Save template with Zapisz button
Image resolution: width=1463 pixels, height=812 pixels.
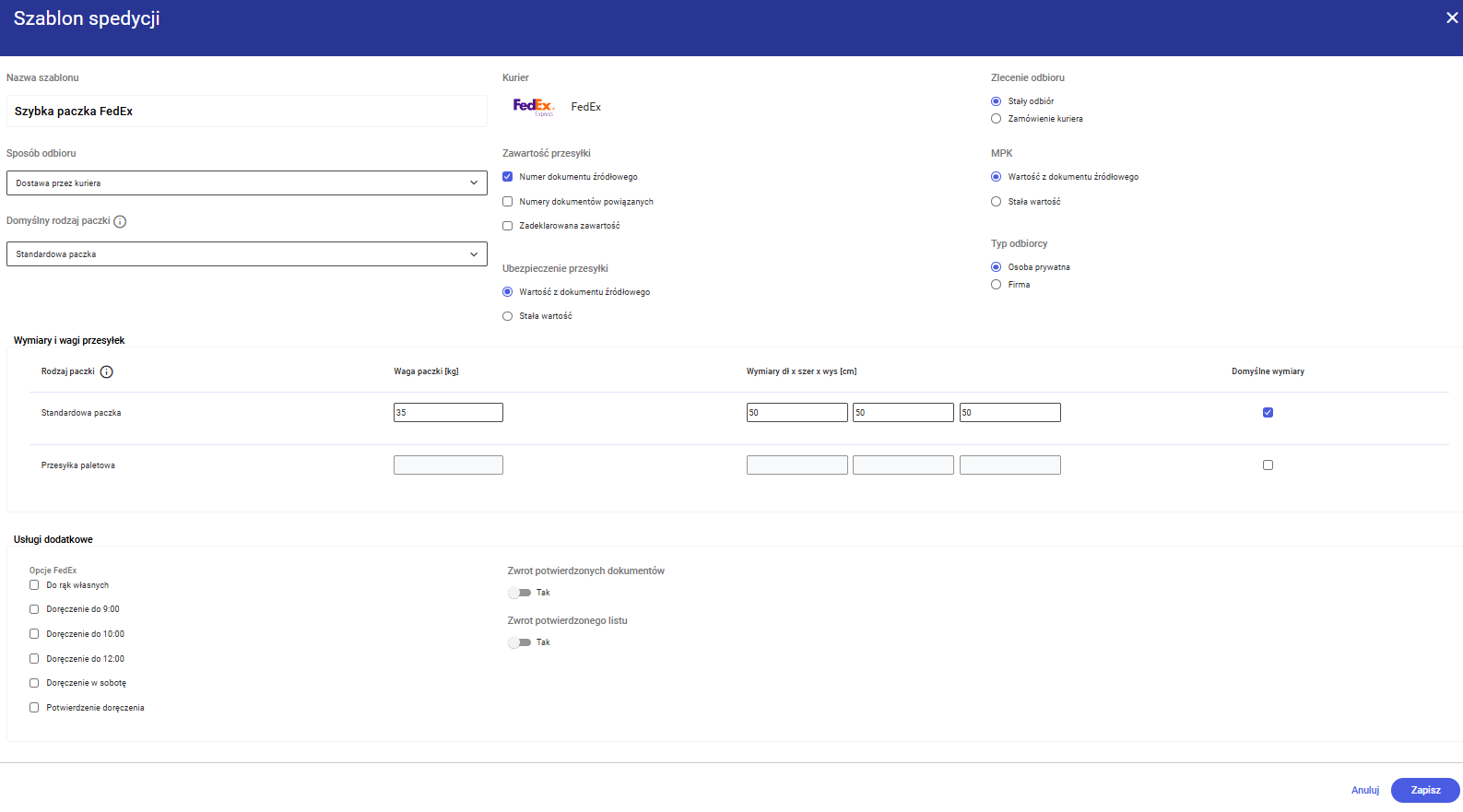[1425, 791]
